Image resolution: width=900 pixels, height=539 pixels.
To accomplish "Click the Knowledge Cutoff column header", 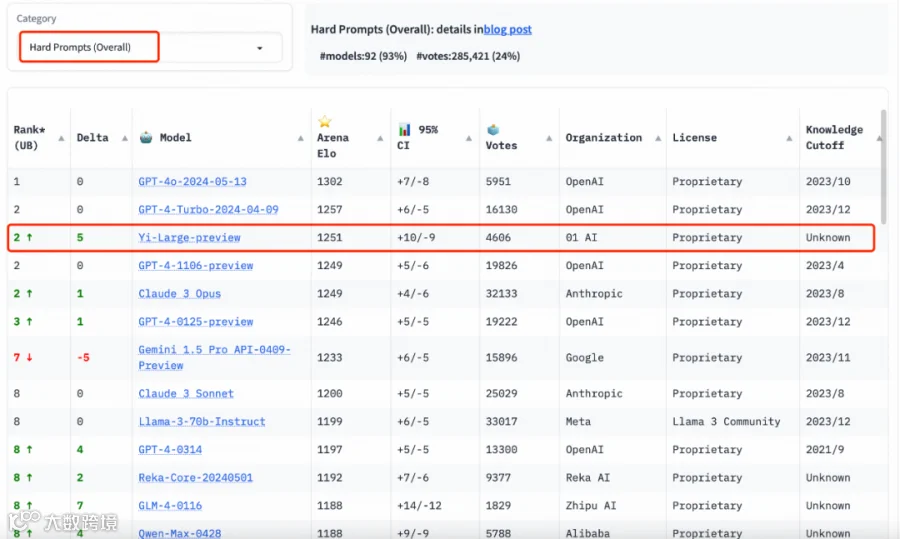I will (834, 138).
